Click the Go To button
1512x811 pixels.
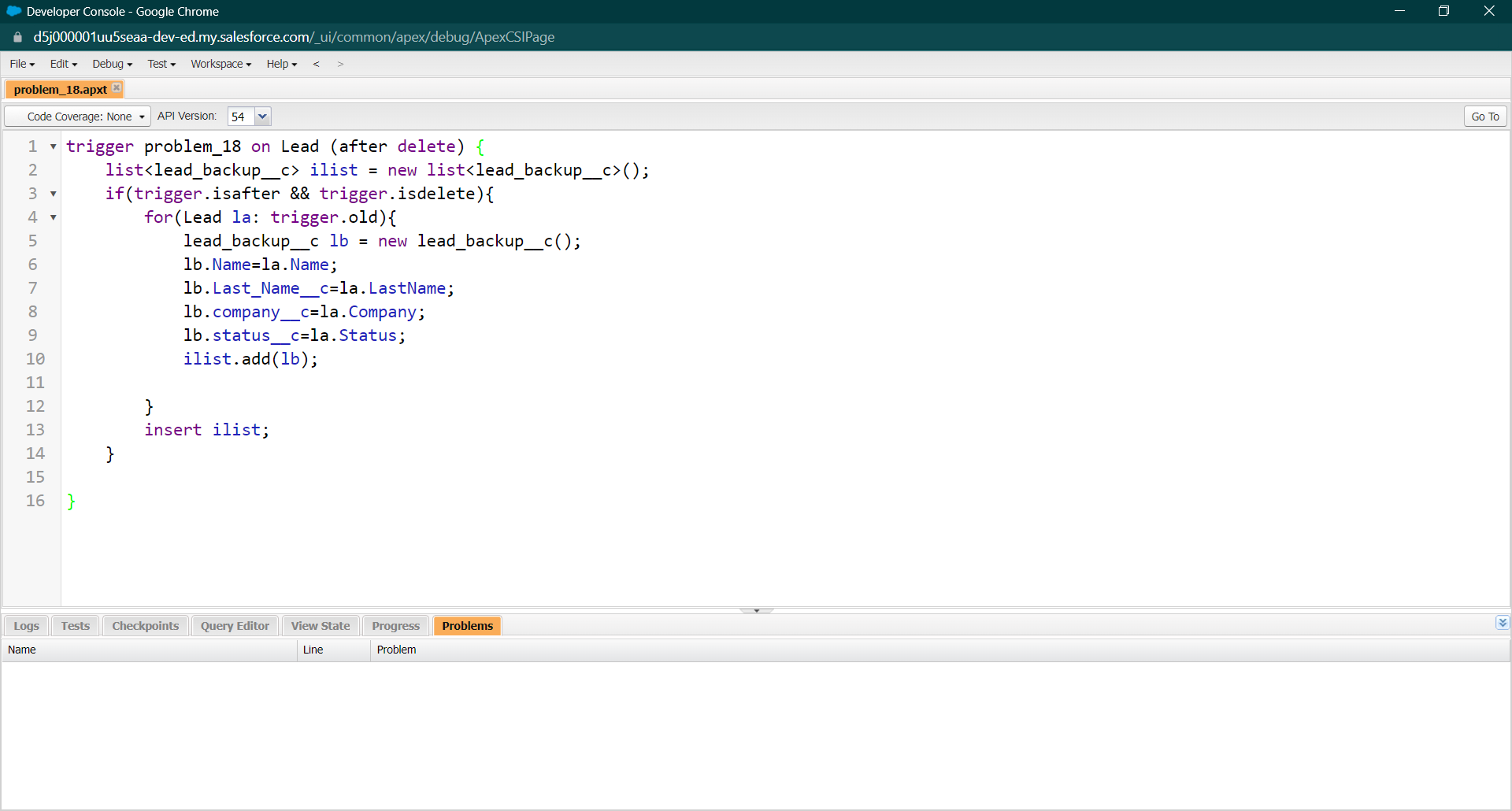click(x=1484, y=116)
